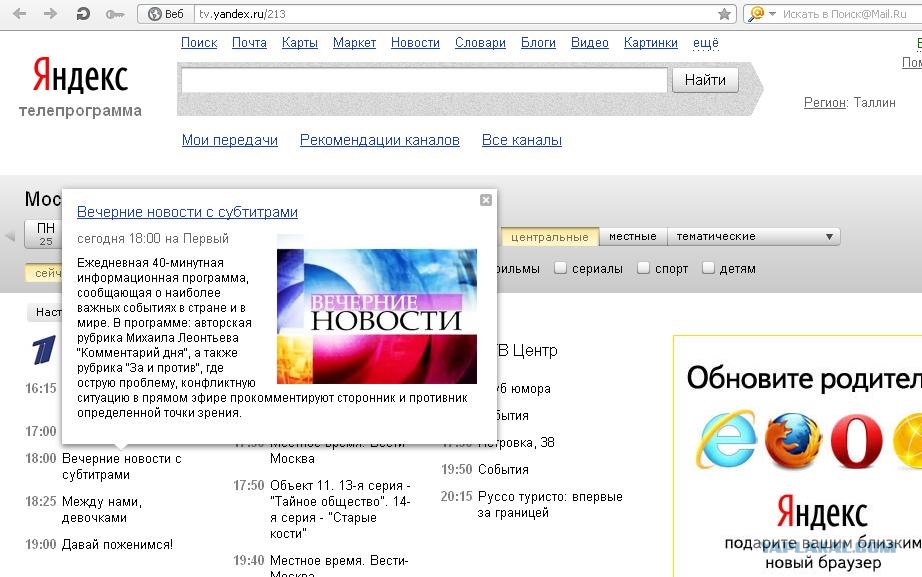Expand the ещё services menu
The height and width of the screenshot is (577, 922).
(706, 43)
